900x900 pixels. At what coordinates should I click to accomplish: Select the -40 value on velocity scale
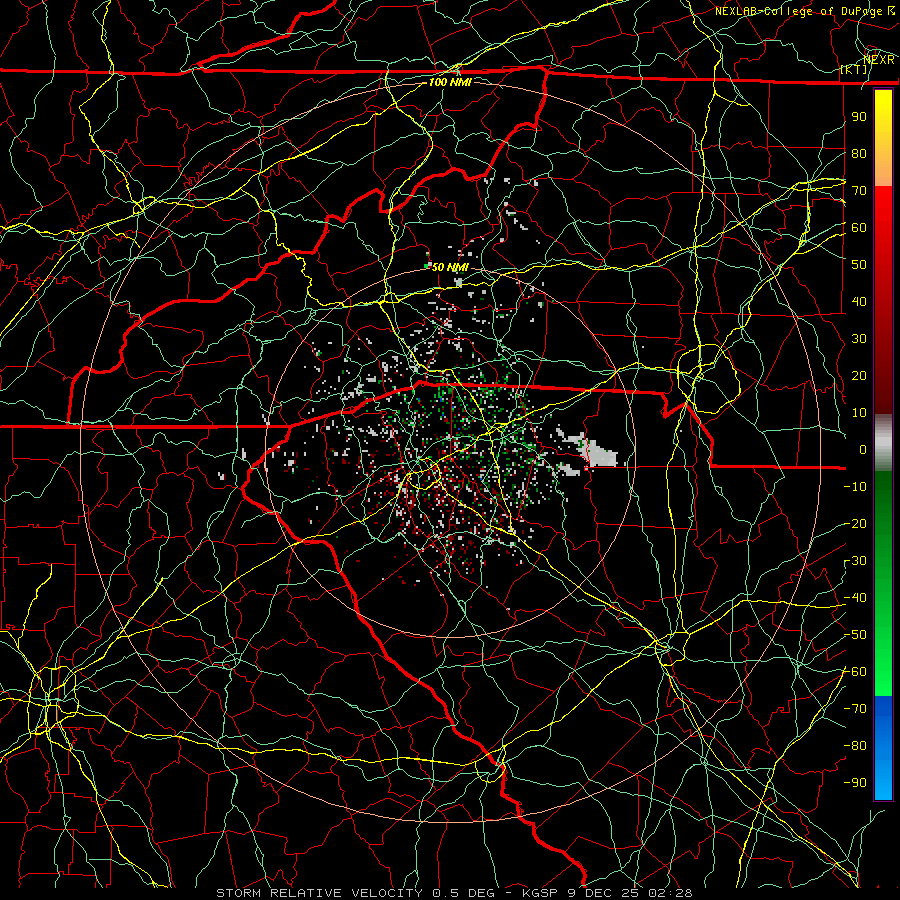[855, 598]
